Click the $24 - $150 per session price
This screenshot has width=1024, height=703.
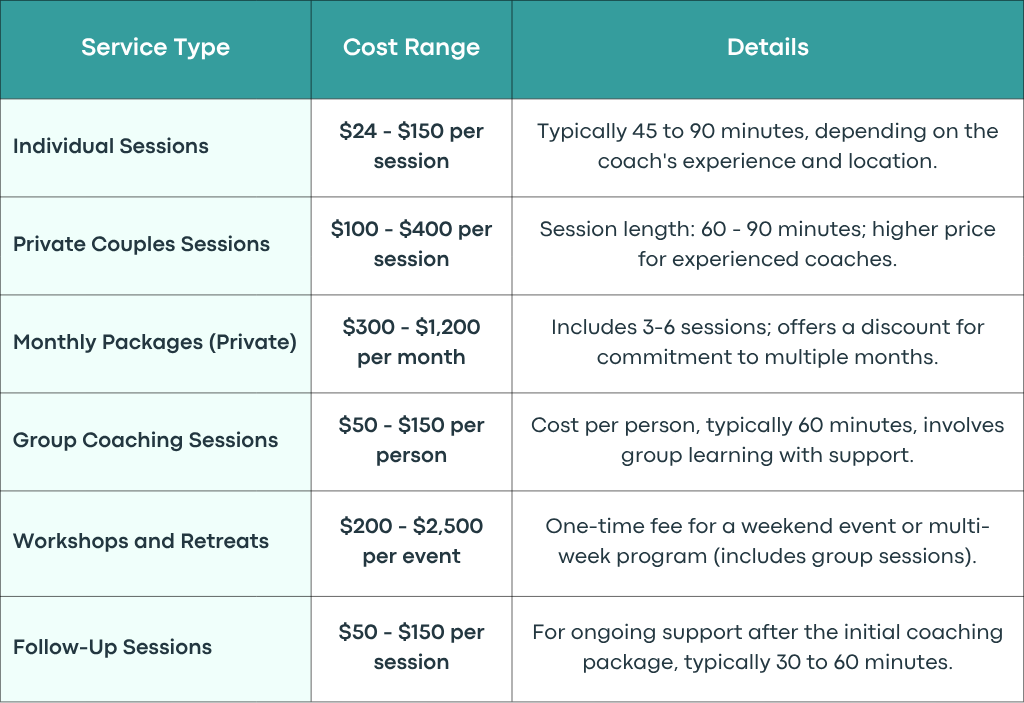click(x=411, y=146)
